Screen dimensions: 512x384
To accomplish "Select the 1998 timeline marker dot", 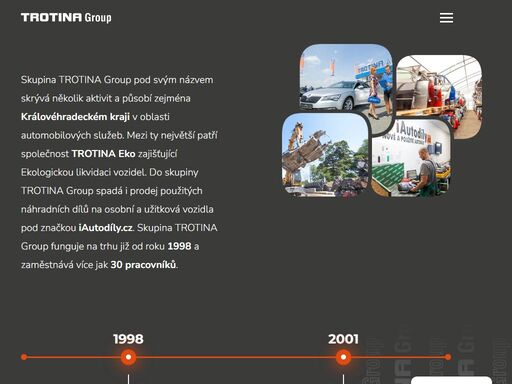I will click(x=128, y=357).
